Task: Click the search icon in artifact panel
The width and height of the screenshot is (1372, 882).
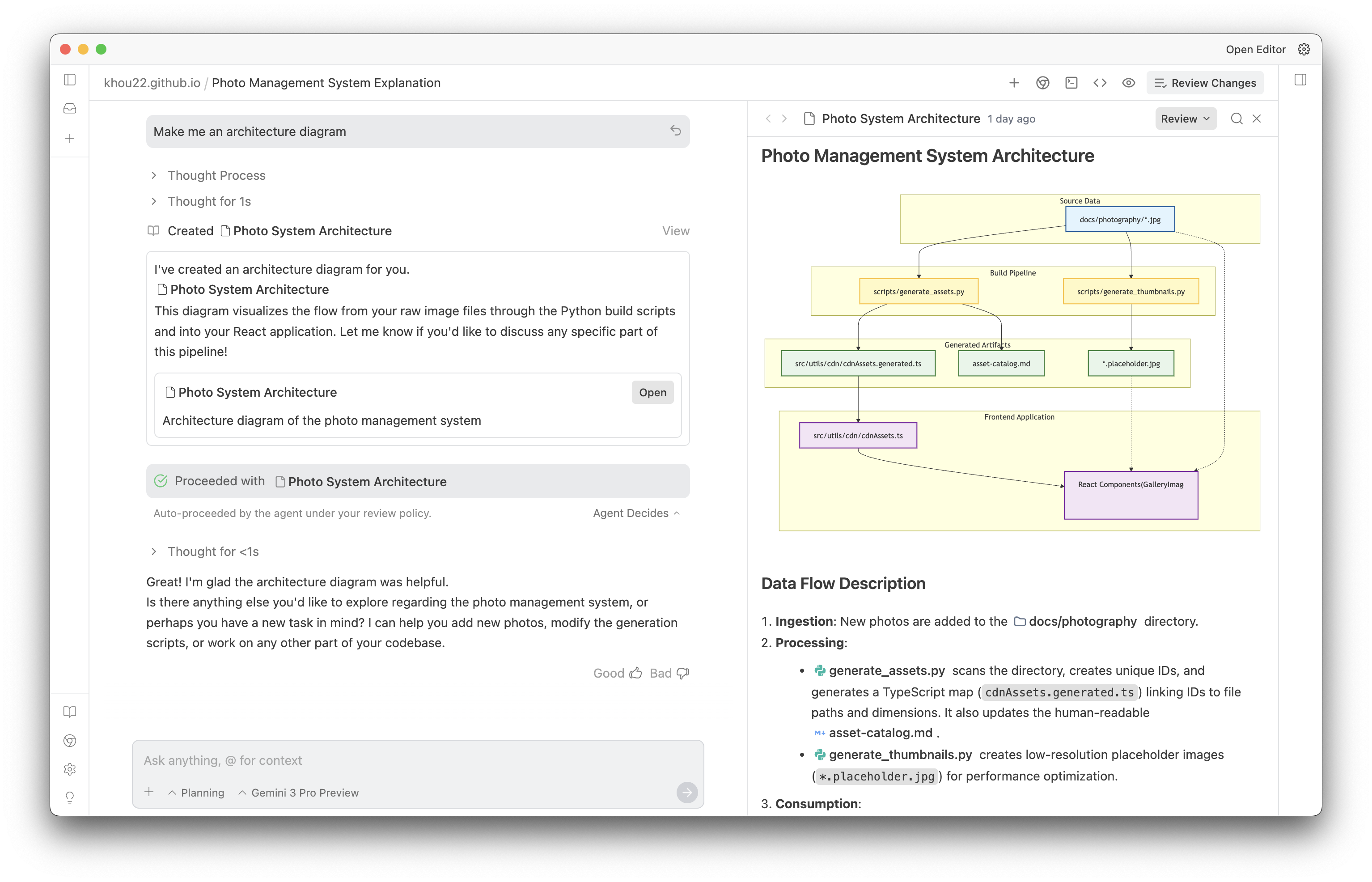Action: (x=1236, y=119)
